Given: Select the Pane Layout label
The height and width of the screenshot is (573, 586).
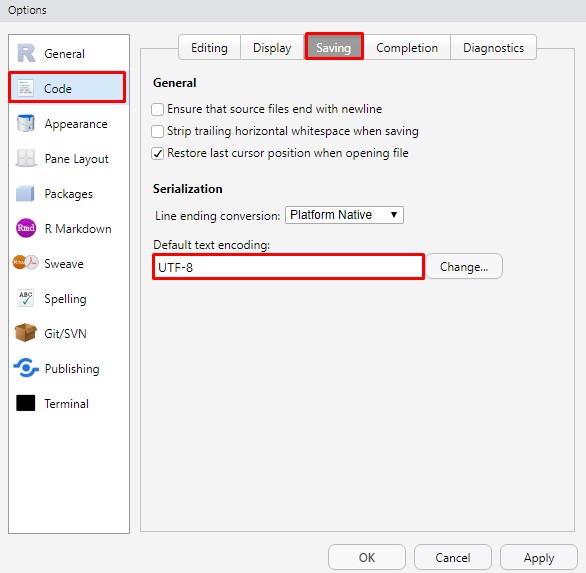Looking at the screenshot, I should 77,159.
